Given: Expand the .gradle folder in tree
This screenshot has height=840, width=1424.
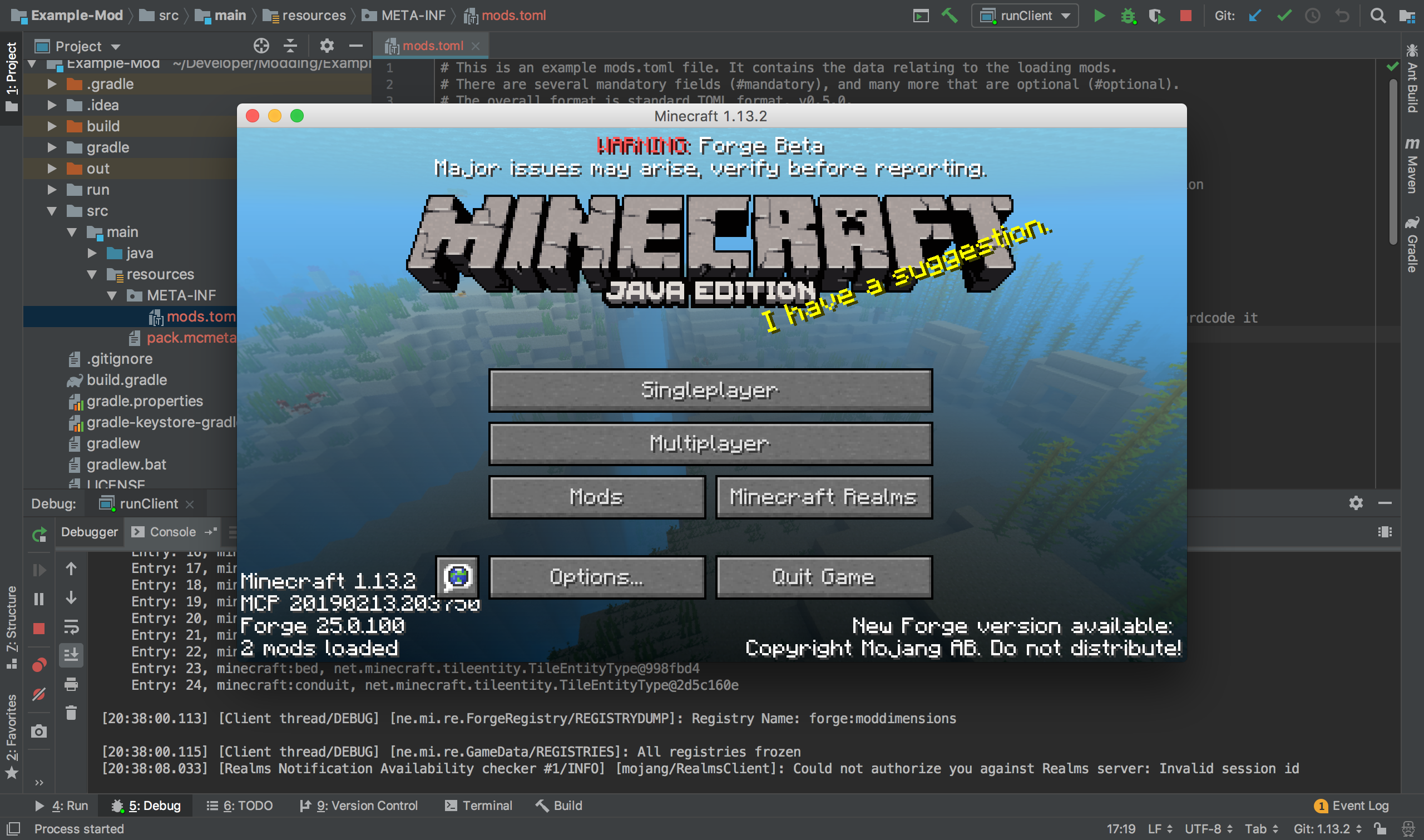Looking at the screenshot, I should tap(52, 85).
